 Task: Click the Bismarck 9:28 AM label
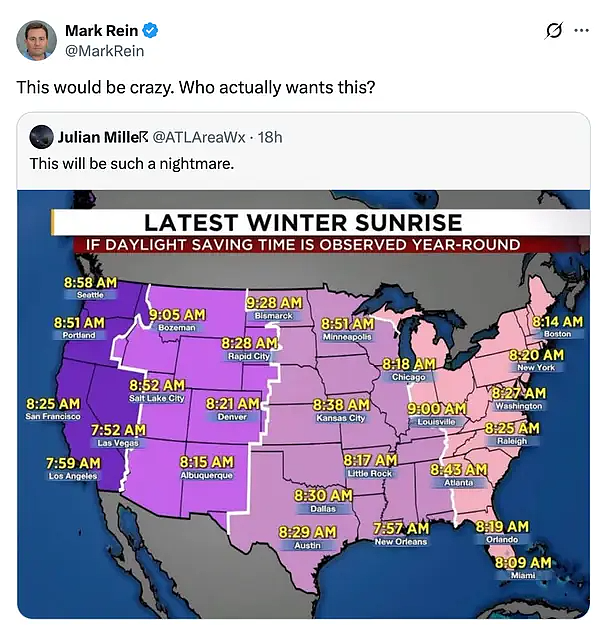coord(274,309)
